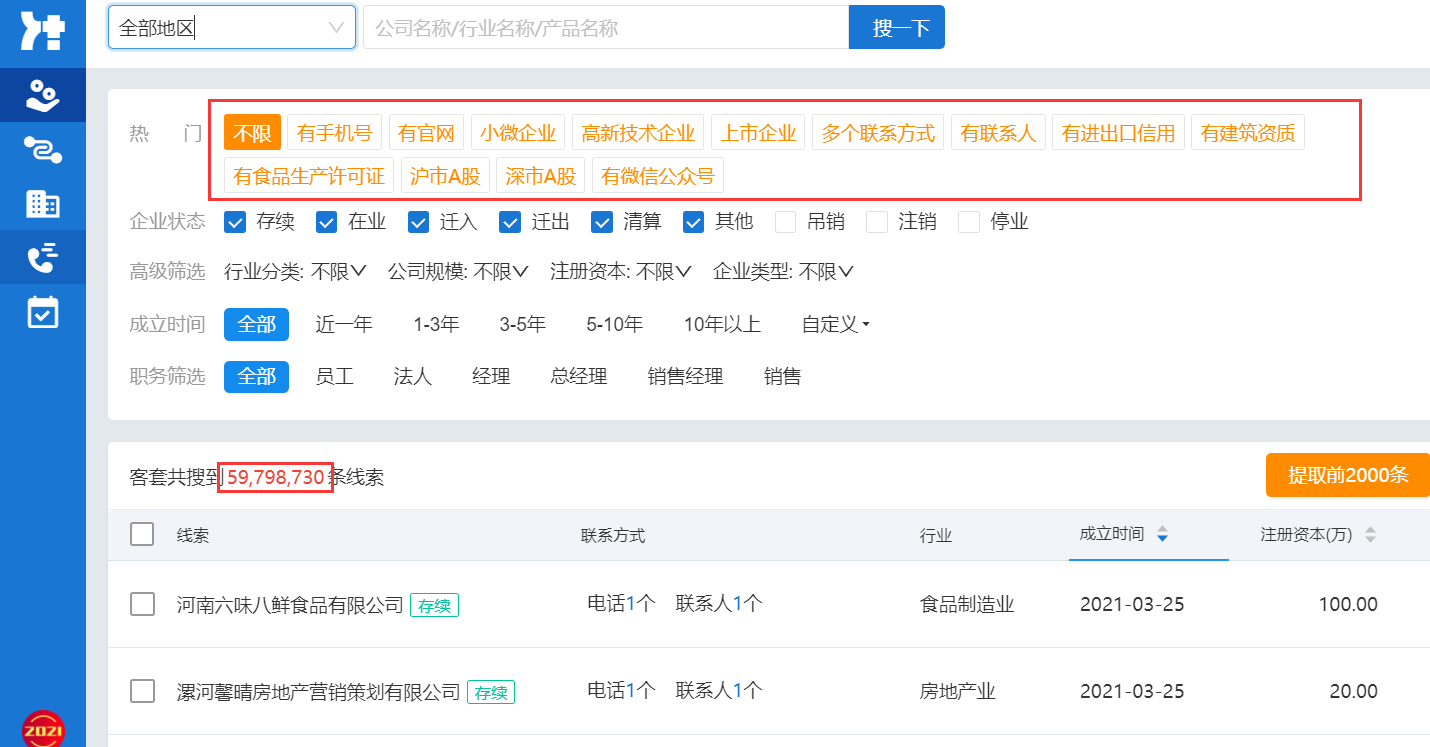Click the 提取前2000条 button
1430x747 pixels.
(1347, 475)
